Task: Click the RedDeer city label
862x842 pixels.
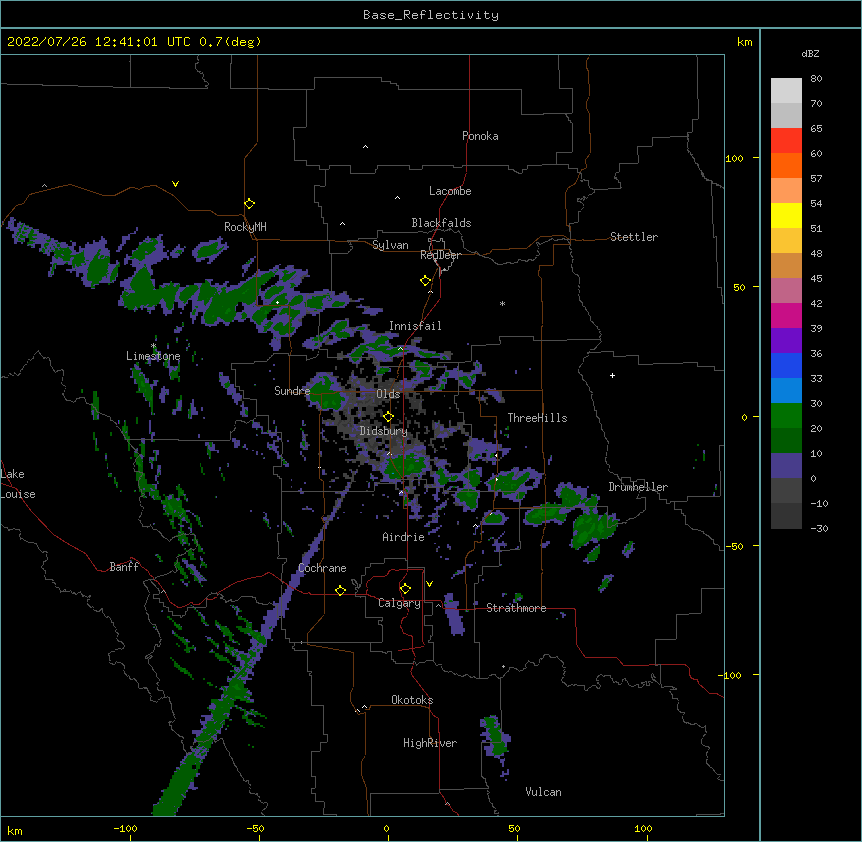Action: 440,255
